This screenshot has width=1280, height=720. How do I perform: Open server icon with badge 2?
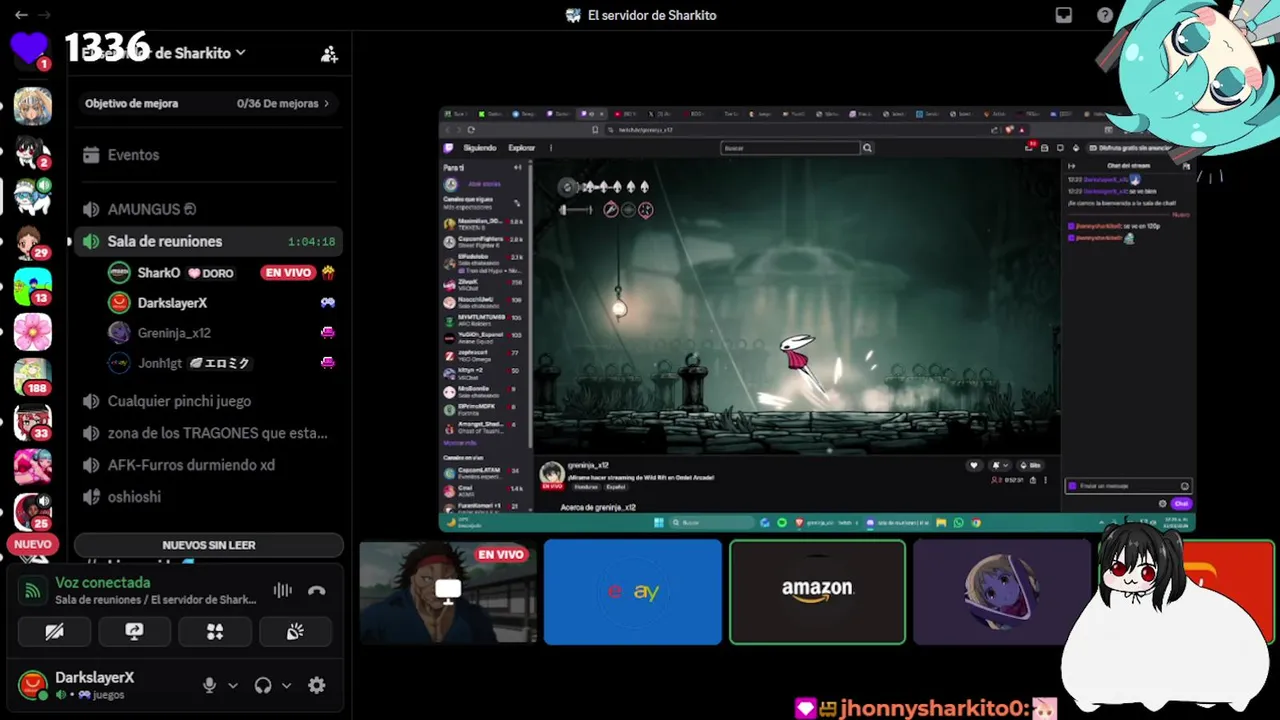pos(32,151)
